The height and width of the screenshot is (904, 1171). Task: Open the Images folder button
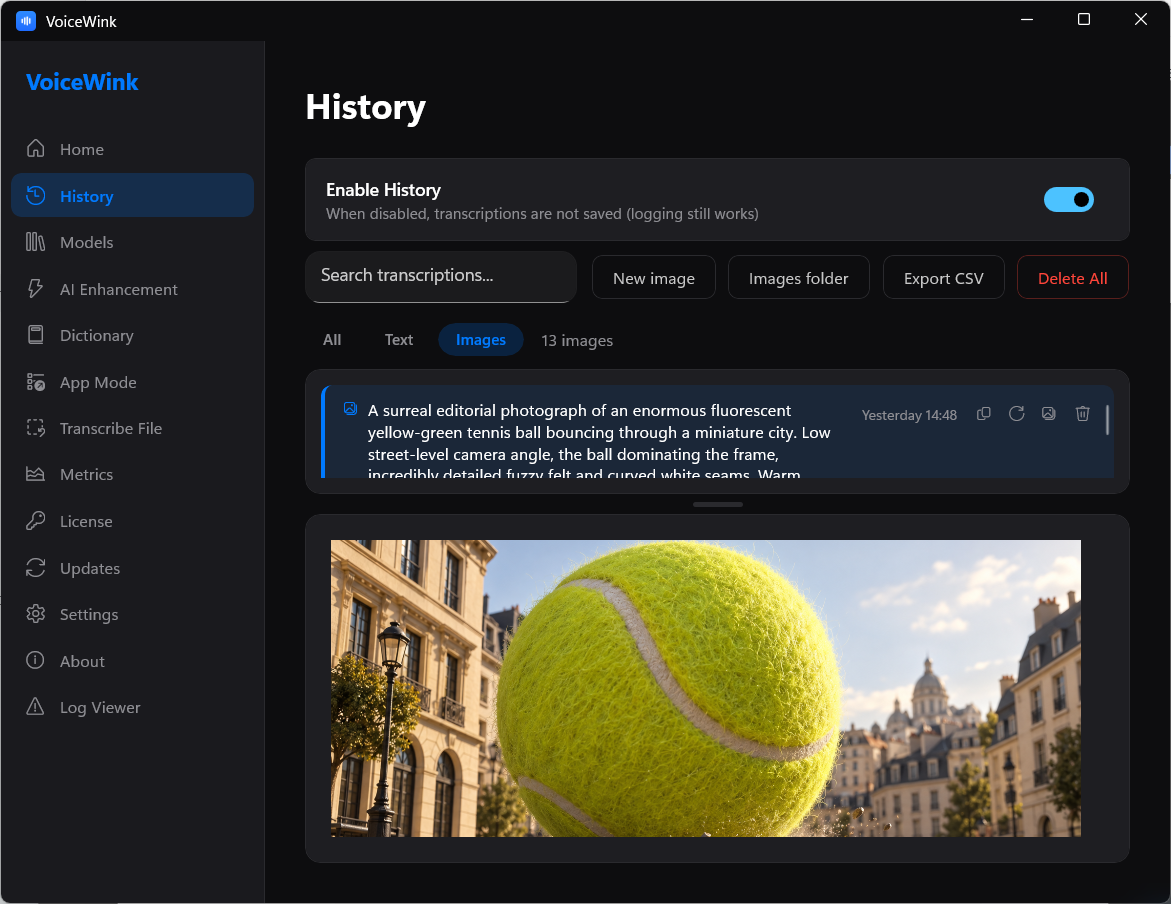coord(798,278)
